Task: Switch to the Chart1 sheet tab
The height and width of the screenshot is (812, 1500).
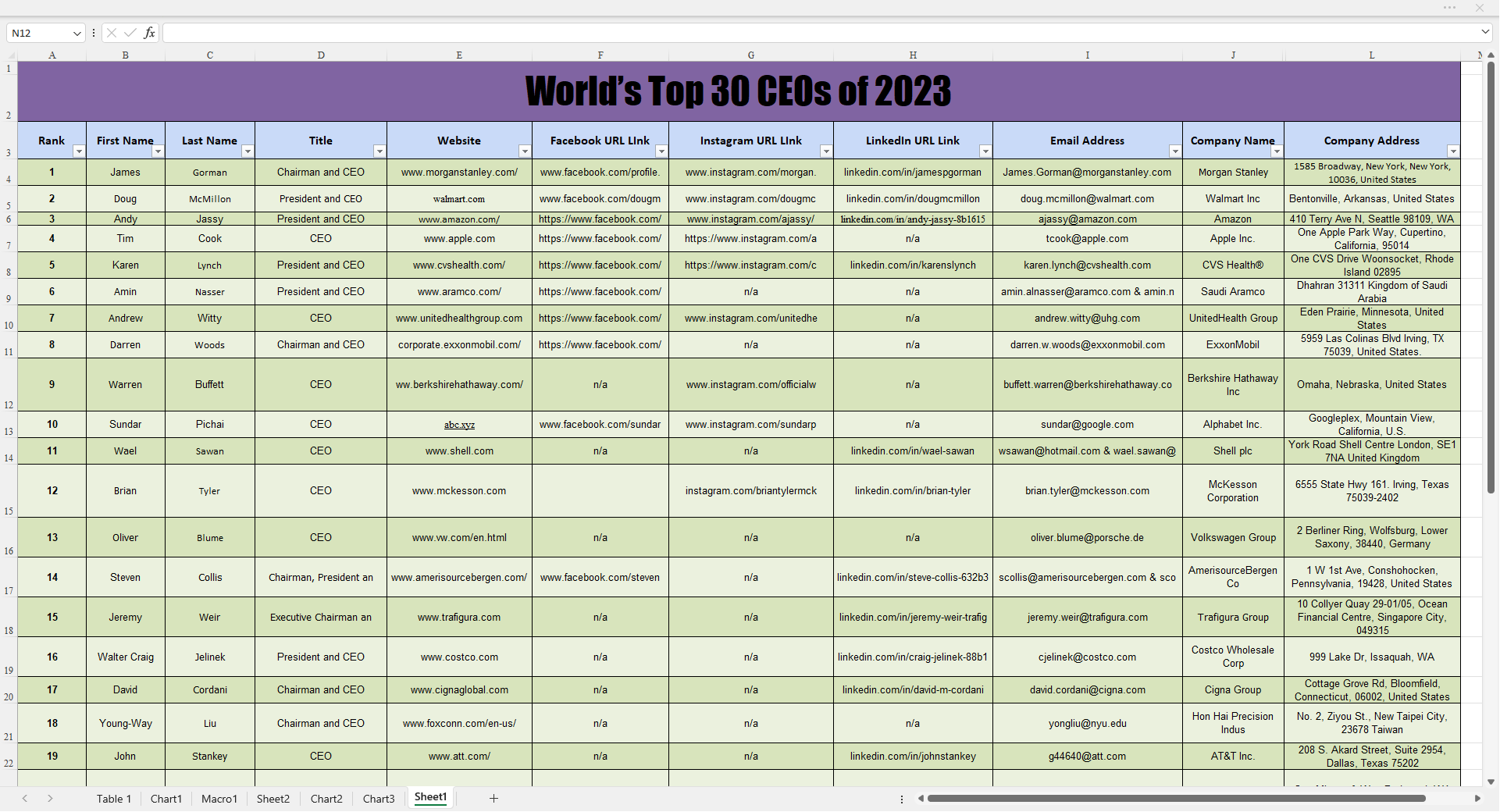Action: [166, 799]
